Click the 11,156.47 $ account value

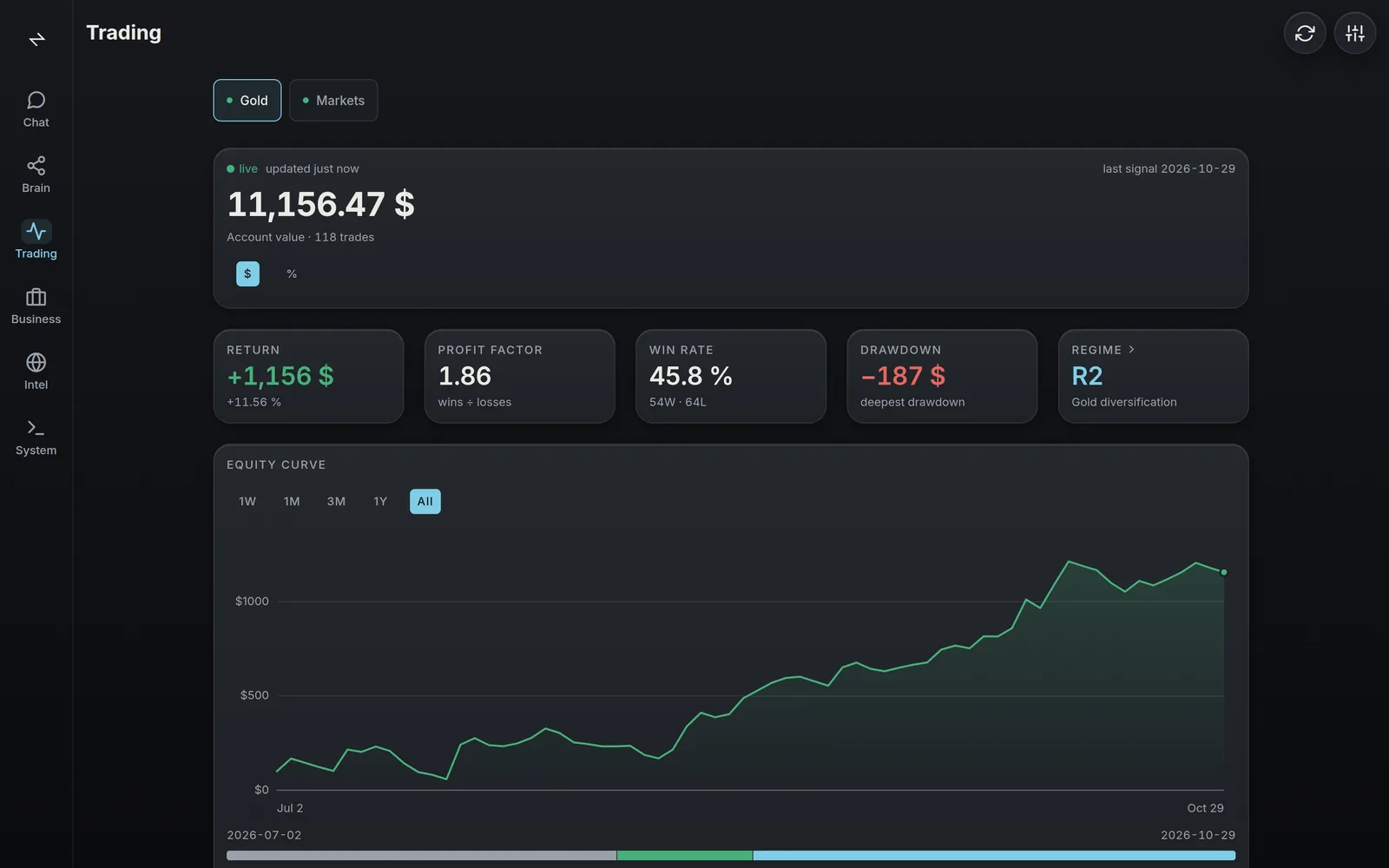320,205
